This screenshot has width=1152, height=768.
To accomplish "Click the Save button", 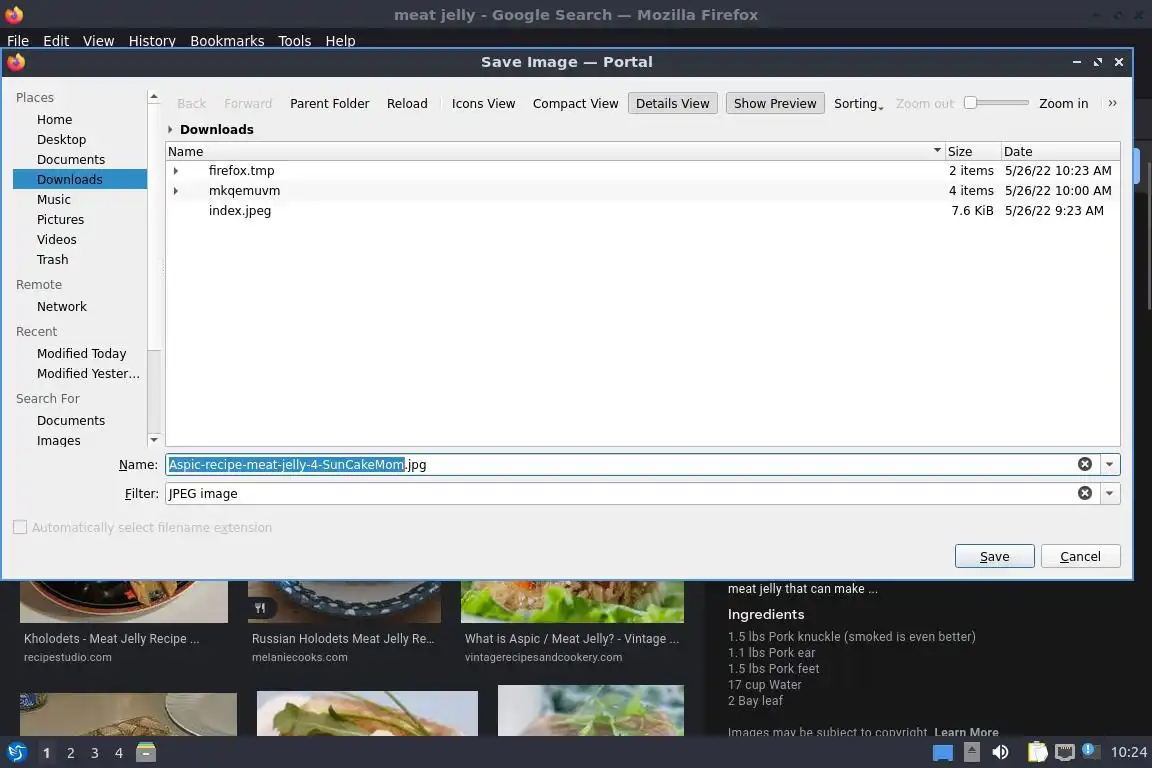I will [995, 556].
